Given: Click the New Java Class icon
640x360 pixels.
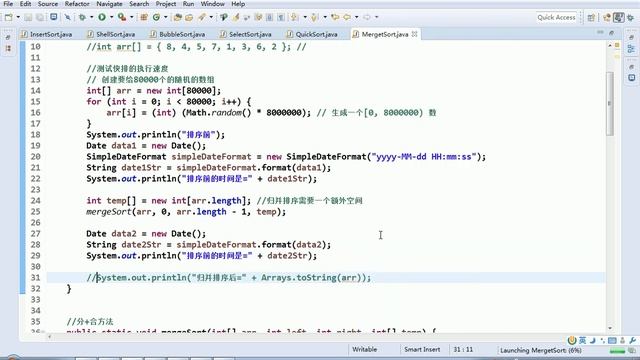Looking at the screenshot, I should point(156,17).
